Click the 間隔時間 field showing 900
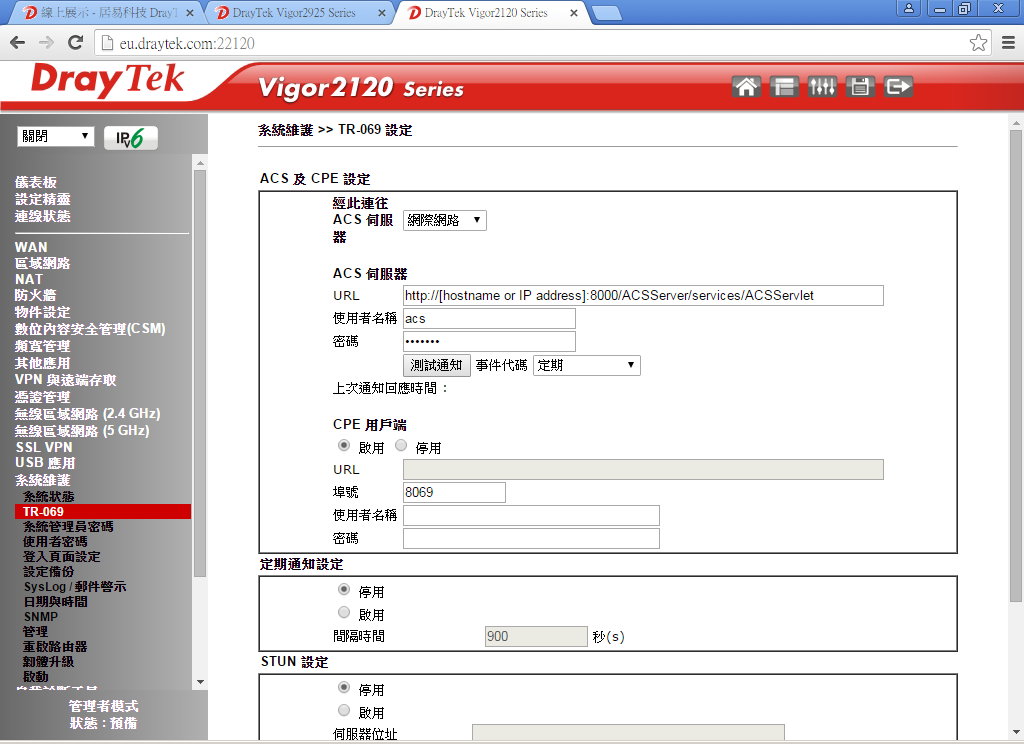 [536, 636]
